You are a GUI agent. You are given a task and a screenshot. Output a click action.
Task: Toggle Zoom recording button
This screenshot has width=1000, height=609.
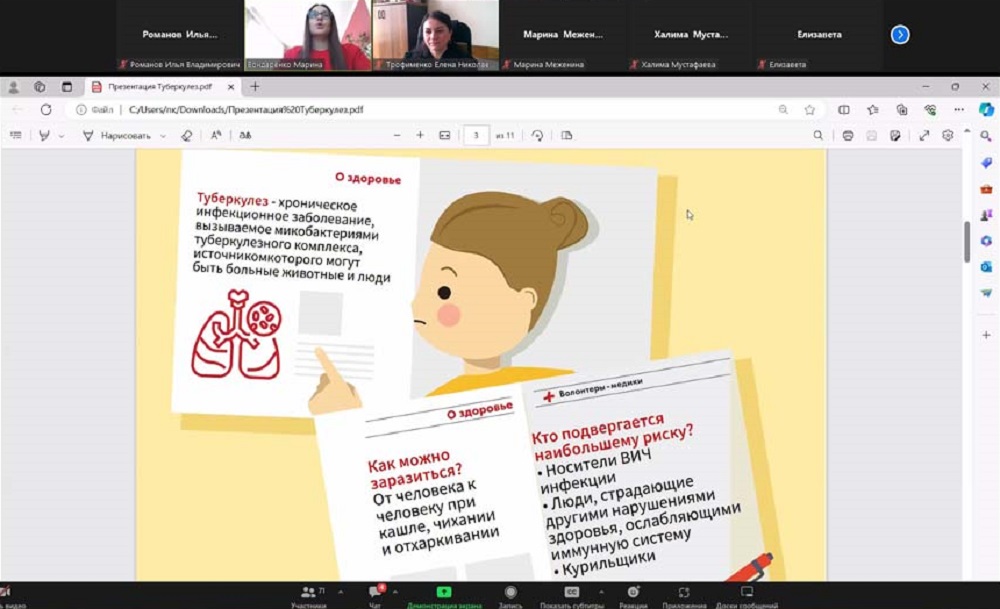click(511, 596)
